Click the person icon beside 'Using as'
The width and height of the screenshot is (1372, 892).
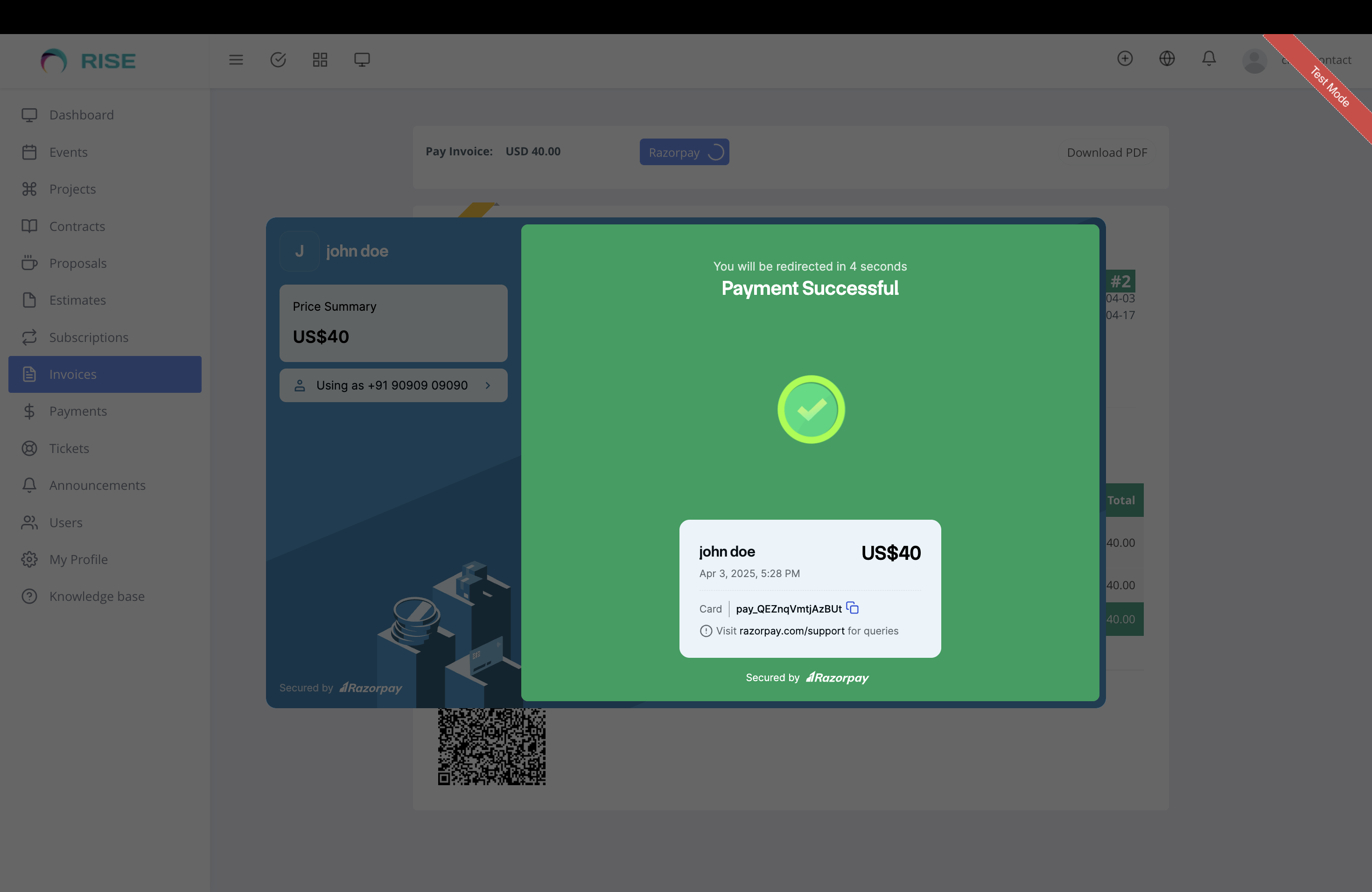pyautogui.click(x=299, y=385)
